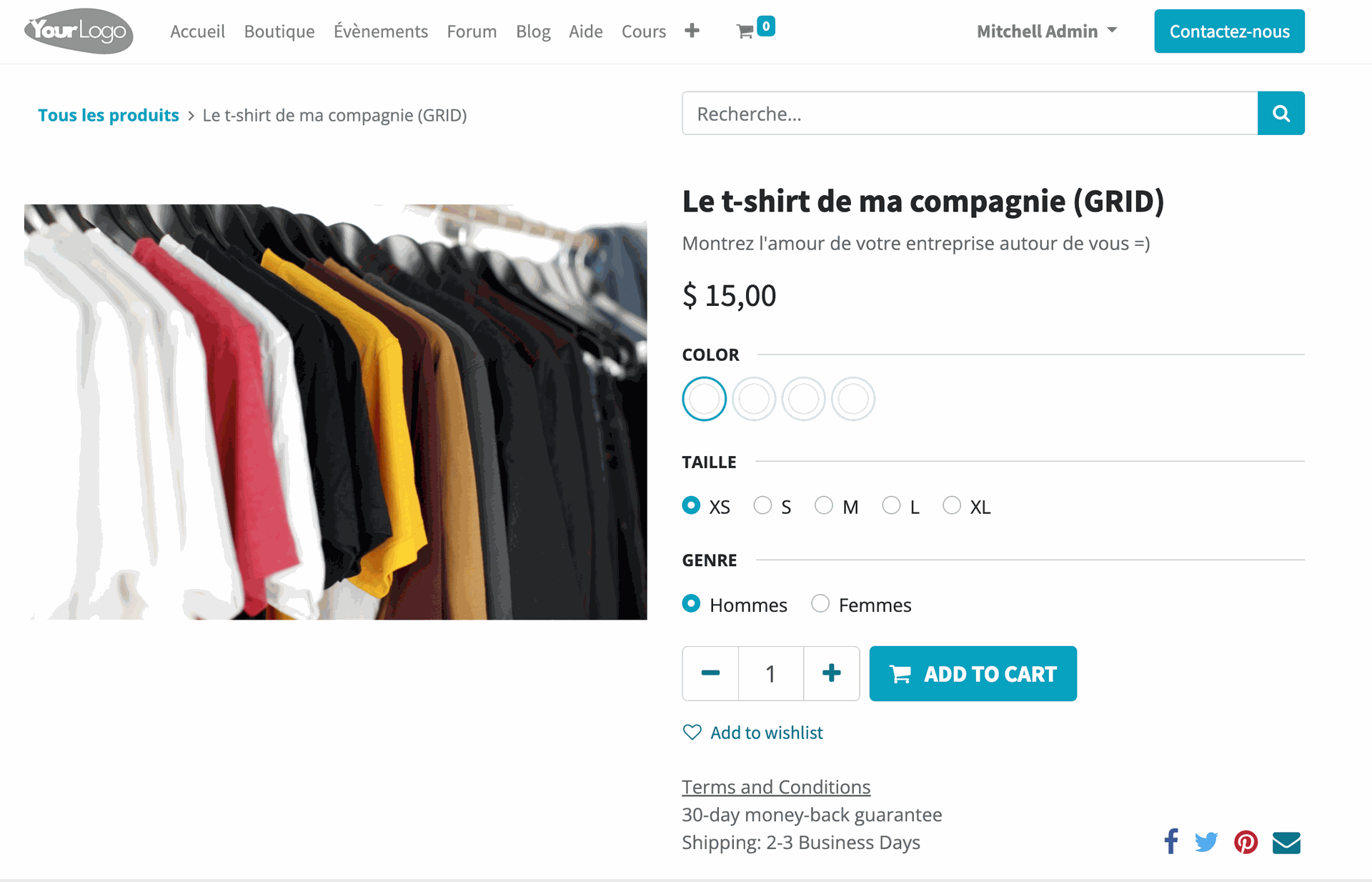Click the search magnifier button

point(1281,113)
